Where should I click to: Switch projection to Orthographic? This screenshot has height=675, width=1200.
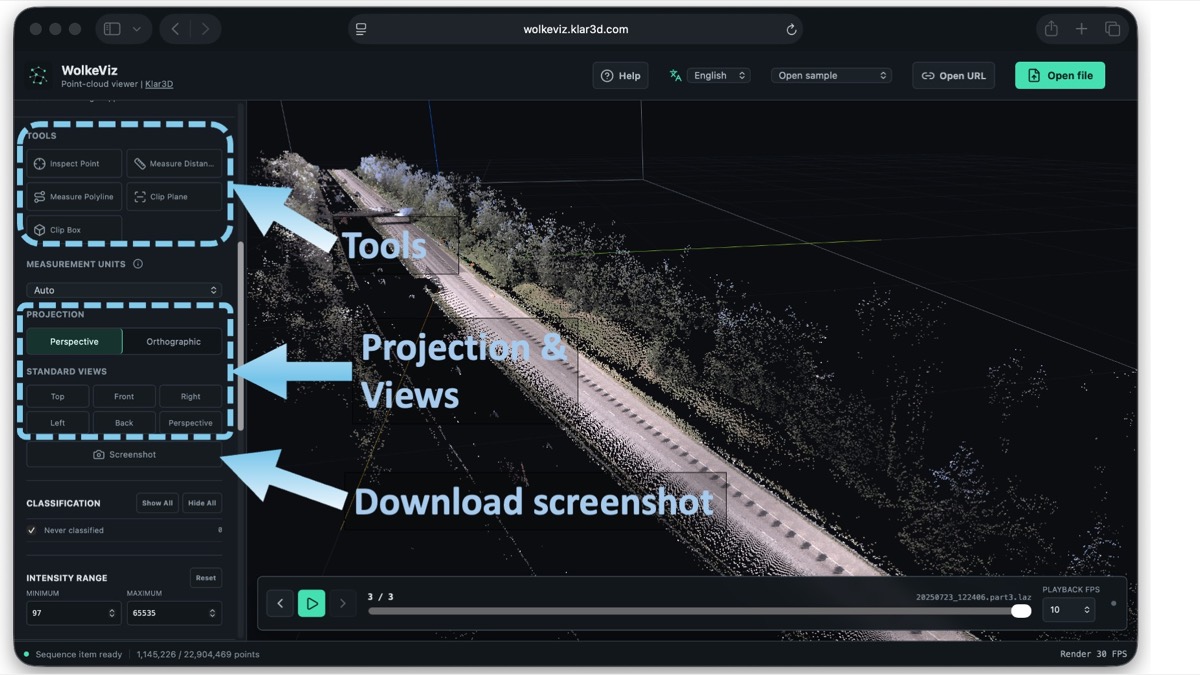(x=173, y=341)
